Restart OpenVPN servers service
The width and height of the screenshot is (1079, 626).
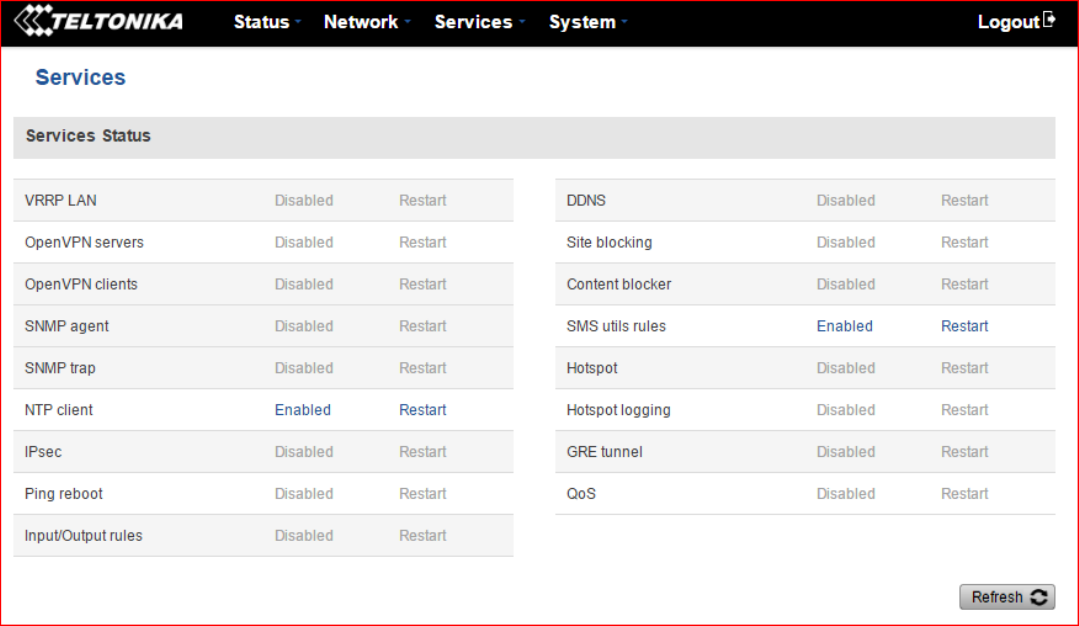[x=423, y=242]
